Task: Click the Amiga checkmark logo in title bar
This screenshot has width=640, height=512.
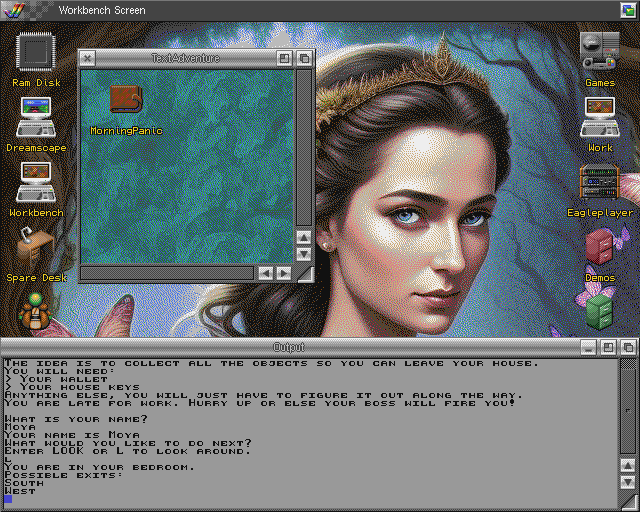Action: tap(13, 10)
